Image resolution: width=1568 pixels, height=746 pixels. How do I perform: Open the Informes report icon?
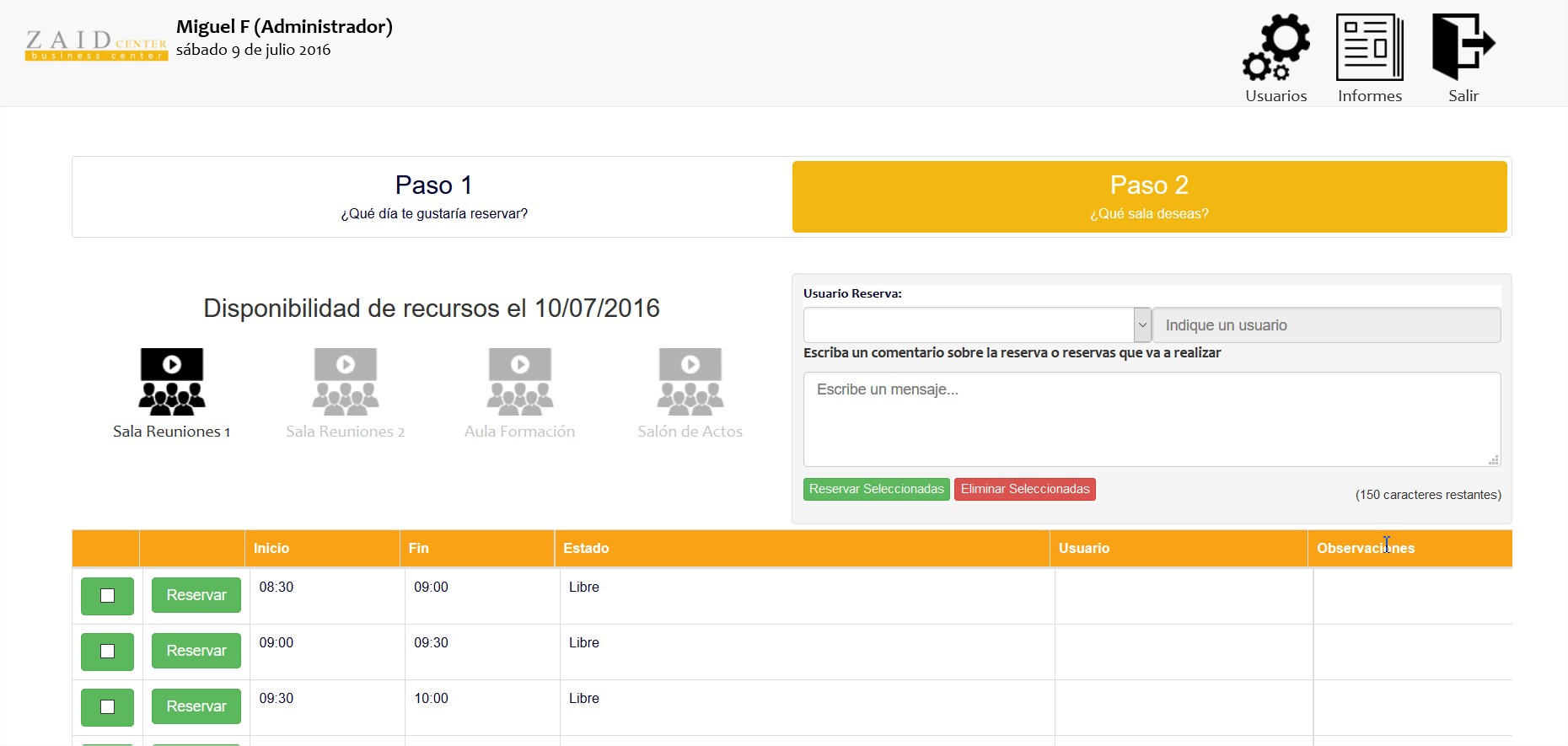click(1369, 47)
